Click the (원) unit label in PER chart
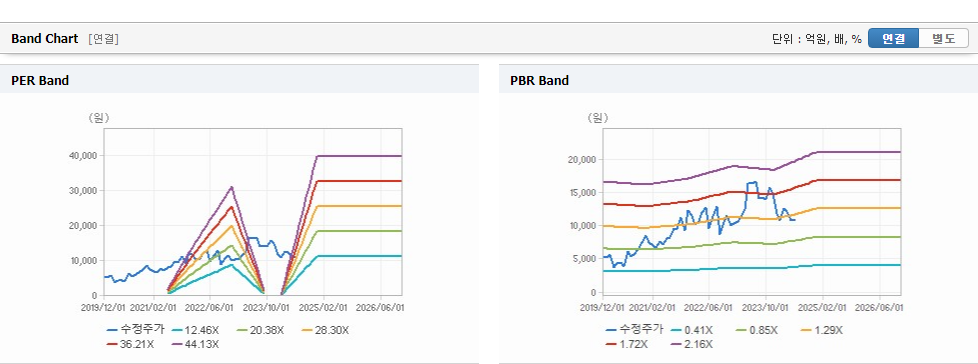 point(99,118)
